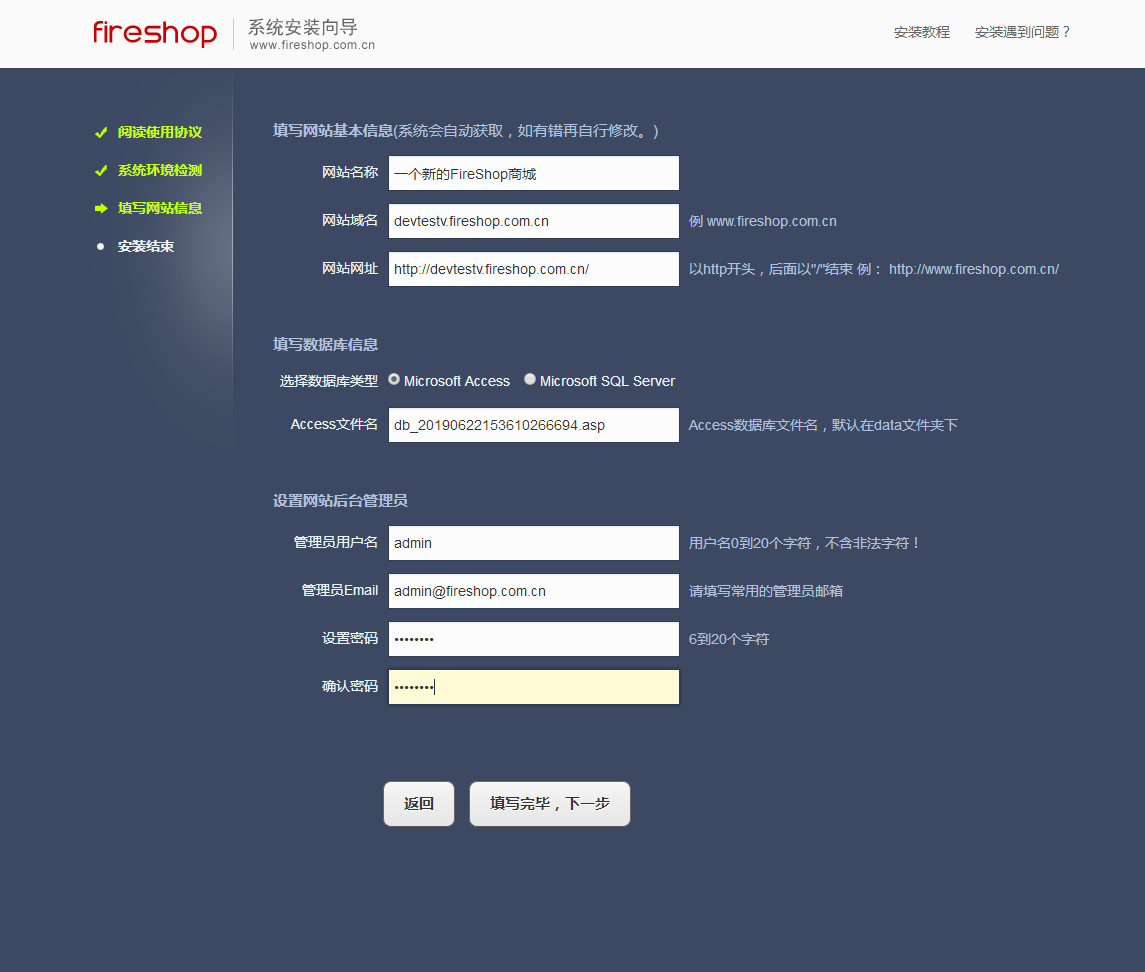
Task: Click the 网站域名 input field
Action: pyautogui.click(x=534, y=221)
